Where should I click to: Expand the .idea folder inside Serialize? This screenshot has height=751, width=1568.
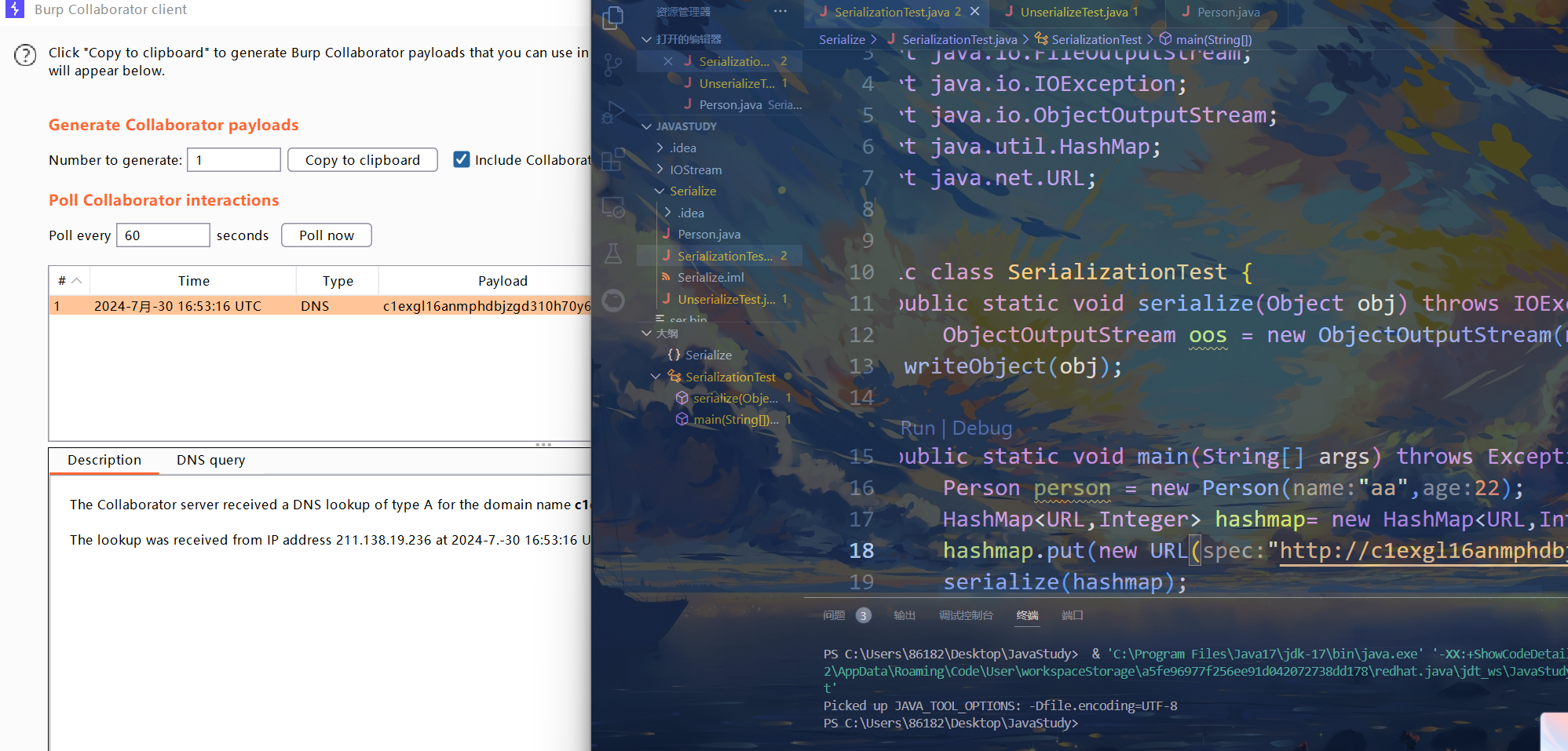click(667, 213)
